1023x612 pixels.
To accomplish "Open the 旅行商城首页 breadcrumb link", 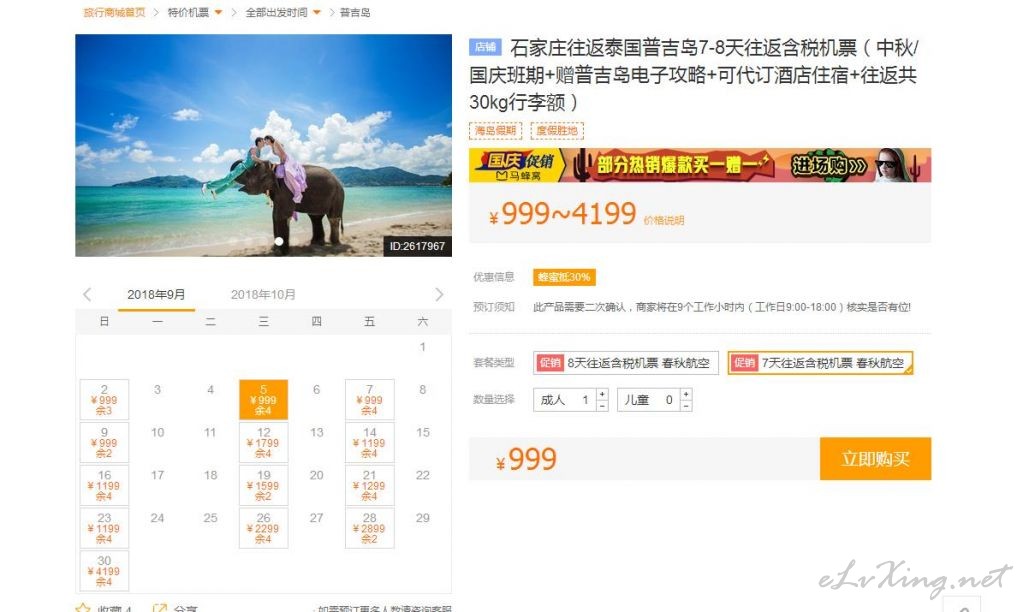I will (x=114, y=12).
